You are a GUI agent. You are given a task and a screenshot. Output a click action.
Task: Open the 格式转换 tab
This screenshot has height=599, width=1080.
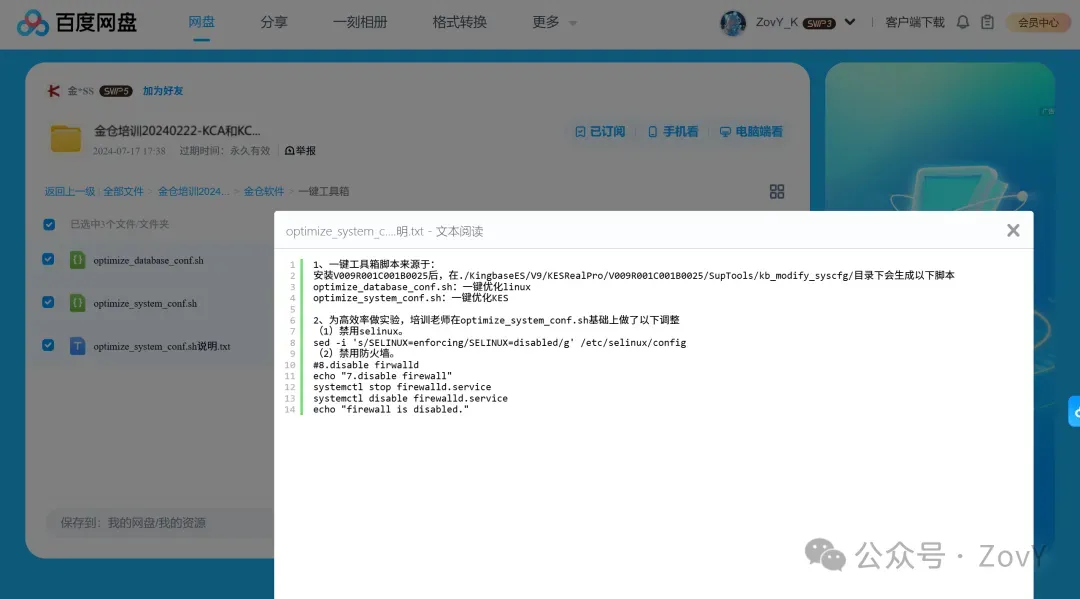click(x=459, y=22)
